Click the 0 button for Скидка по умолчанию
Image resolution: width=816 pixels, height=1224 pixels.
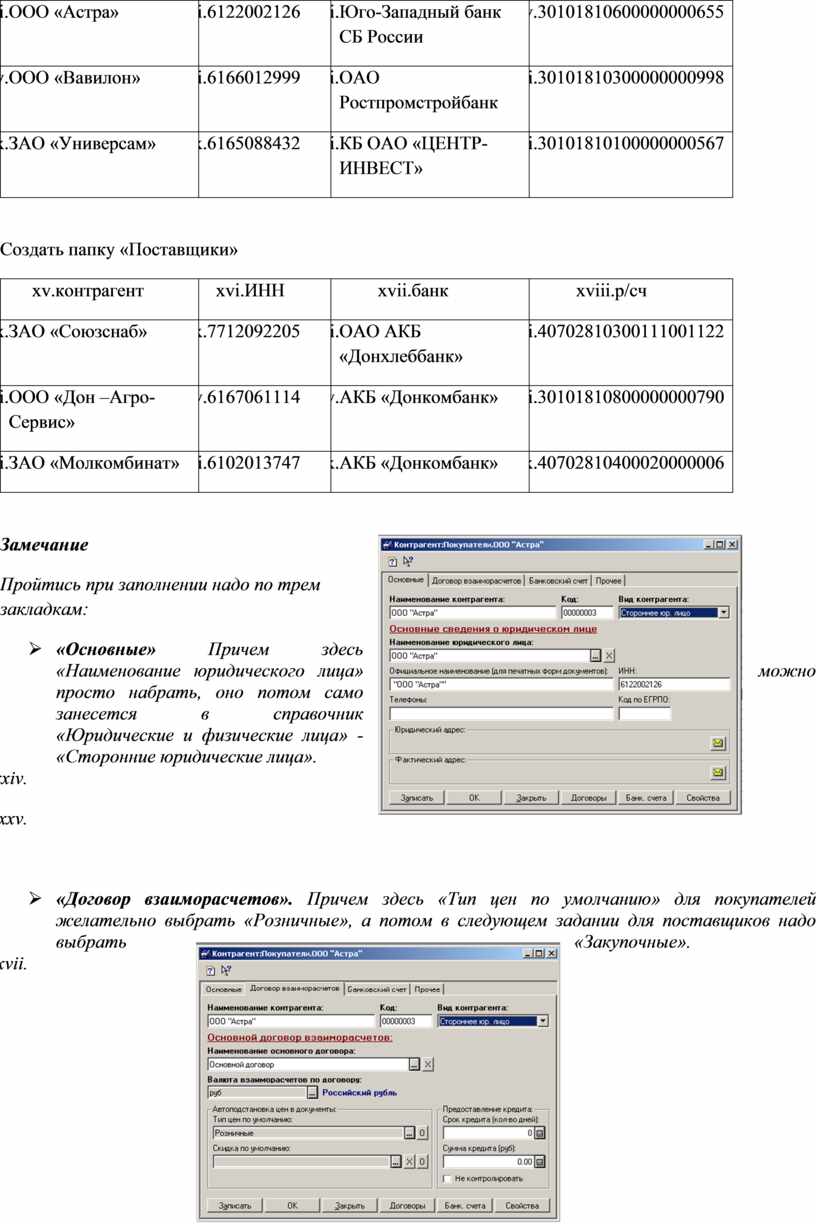(422, 1162)
